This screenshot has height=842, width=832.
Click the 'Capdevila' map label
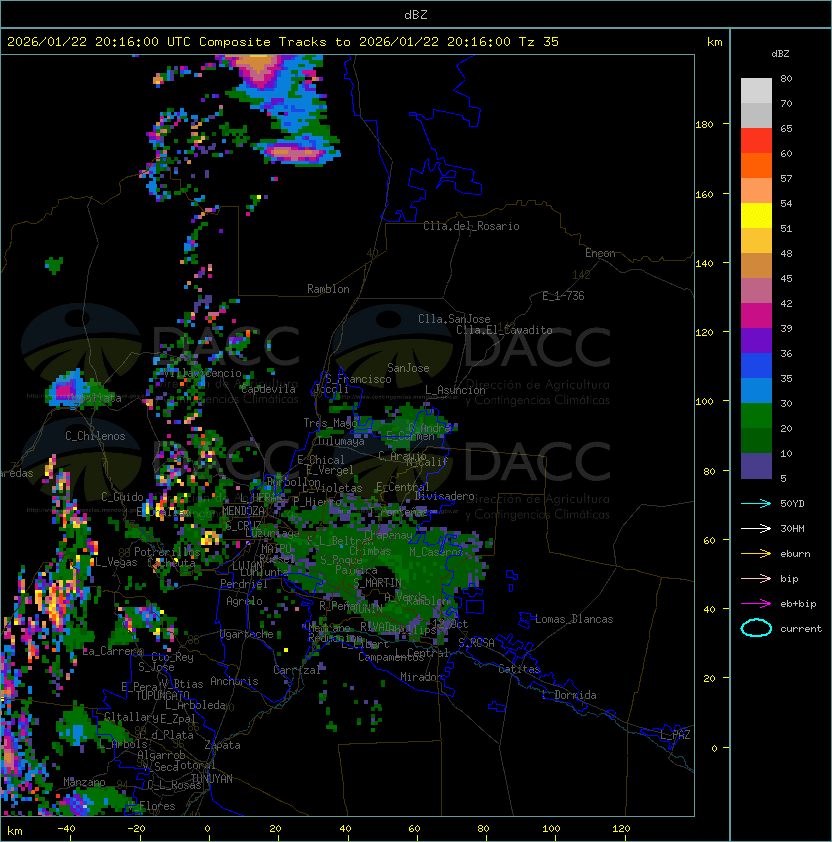(268, 389)
